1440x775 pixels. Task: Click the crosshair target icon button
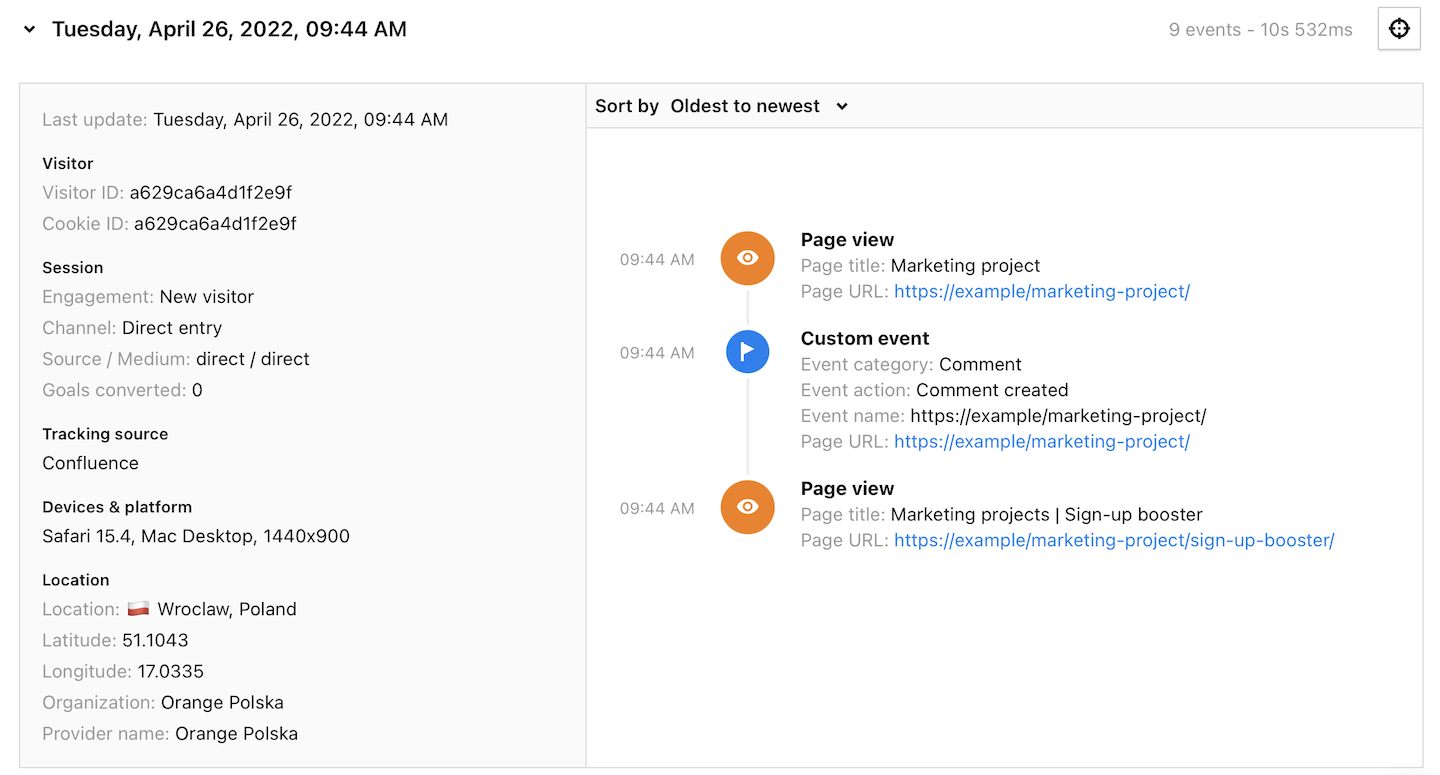(1399, 29)
